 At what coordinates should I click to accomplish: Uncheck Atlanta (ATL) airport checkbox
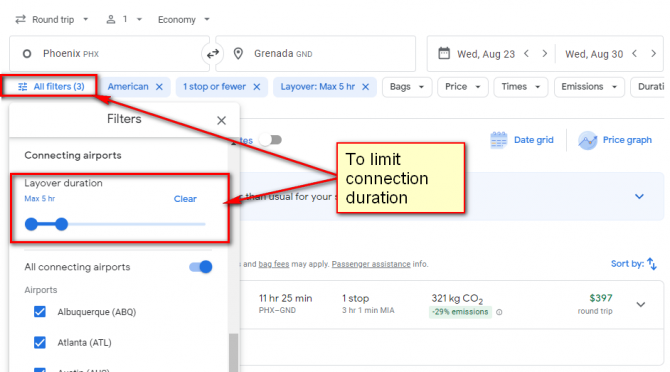pos(40,343)
